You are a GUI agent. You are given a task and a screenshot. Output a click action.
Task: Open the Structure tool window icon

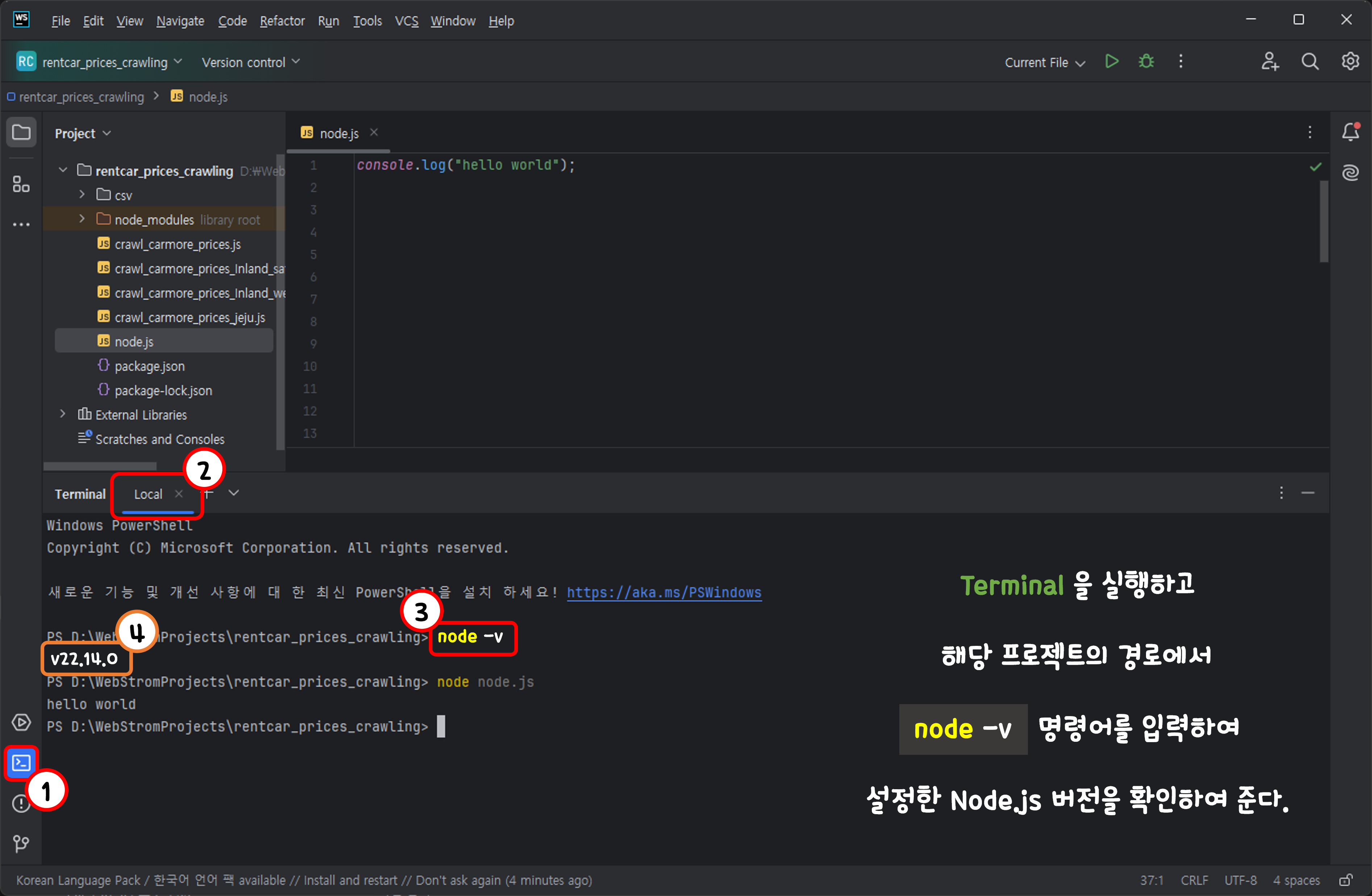point(21,184)
